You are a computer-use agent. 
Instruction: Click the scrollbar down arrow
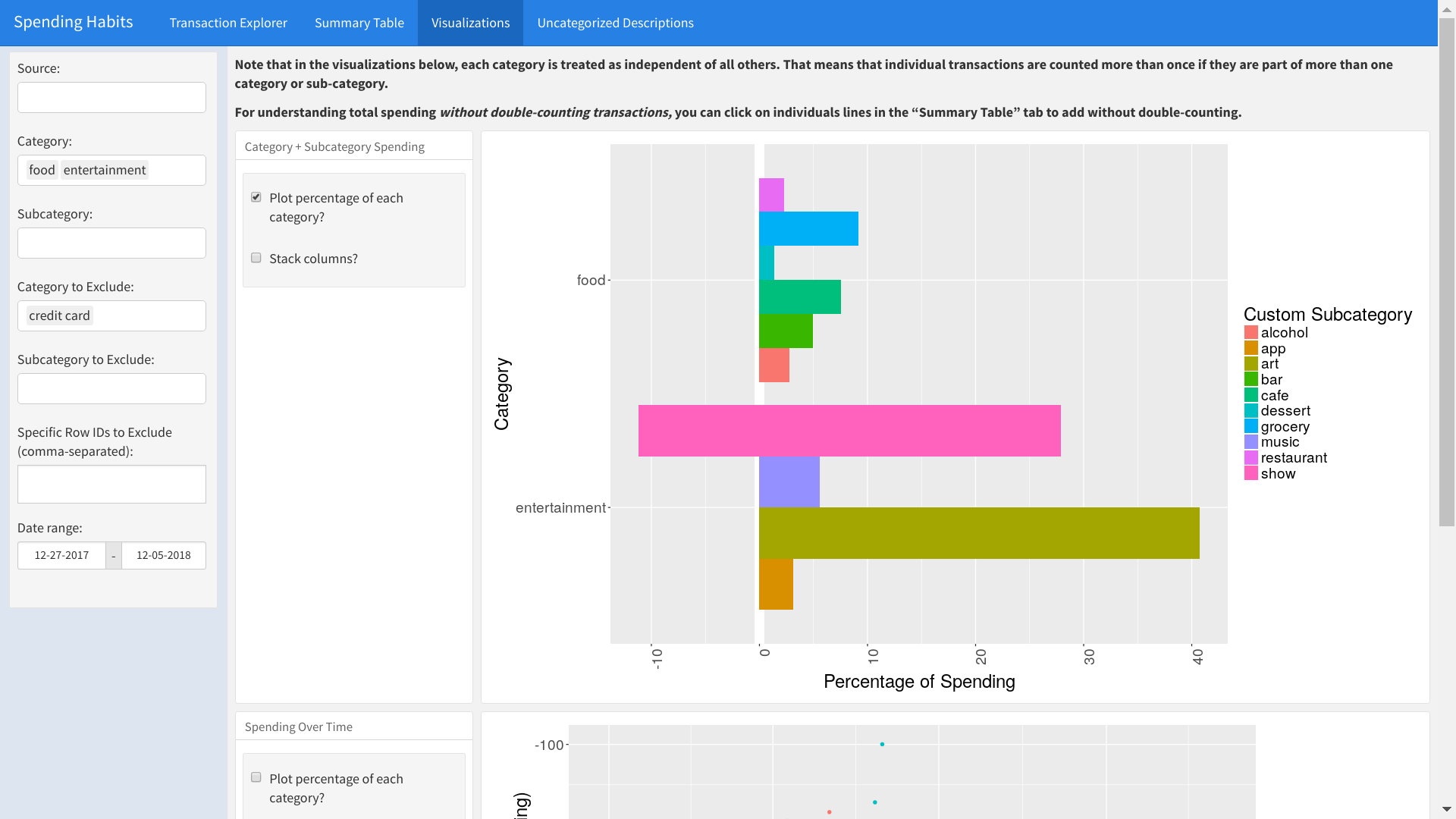click(1446, 810)
